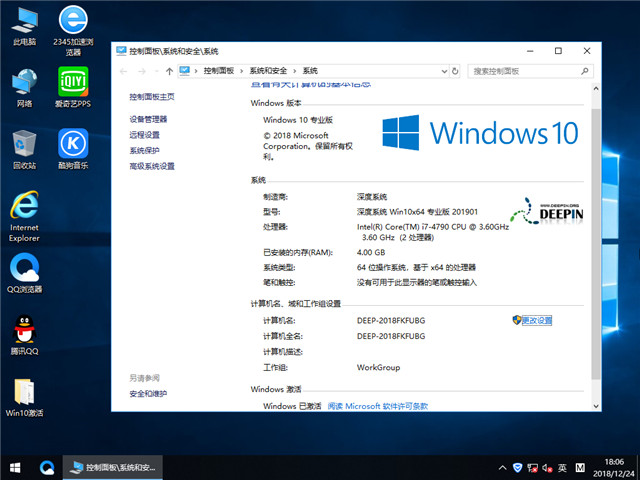640x480 pixels.
Task: Open the 系统保护 link
Action: point(144,150)
